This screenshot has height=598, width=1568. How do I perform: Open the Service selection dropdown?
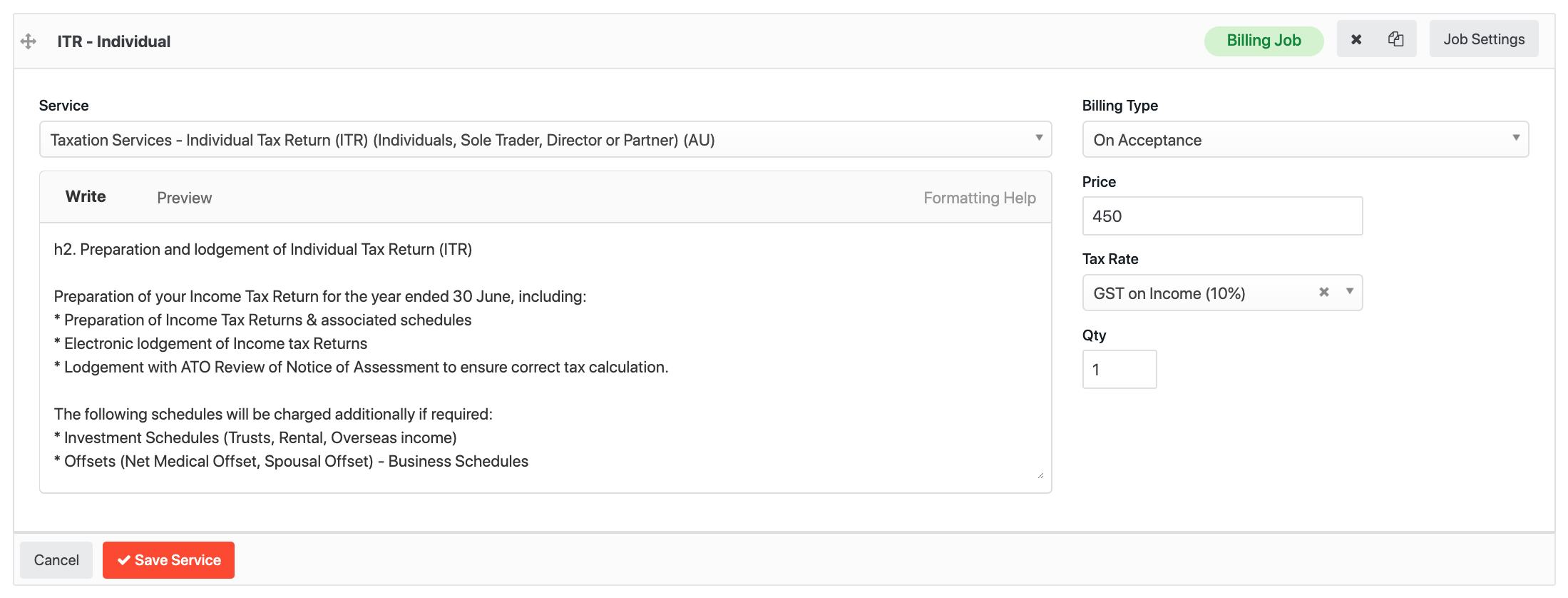tap(545, 139)
